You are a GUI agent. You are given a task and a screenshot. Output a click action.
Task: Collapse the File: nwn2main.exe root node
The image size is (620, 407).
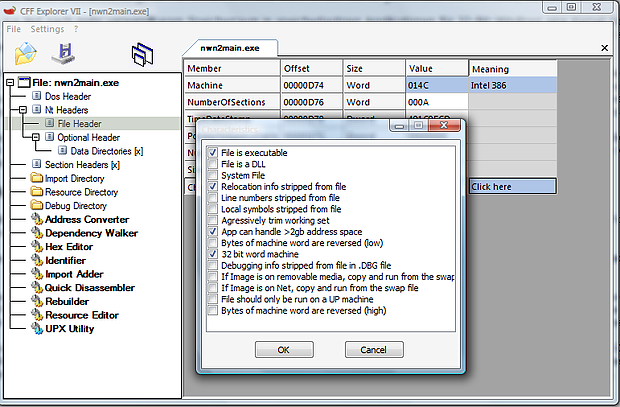[10, 83]
